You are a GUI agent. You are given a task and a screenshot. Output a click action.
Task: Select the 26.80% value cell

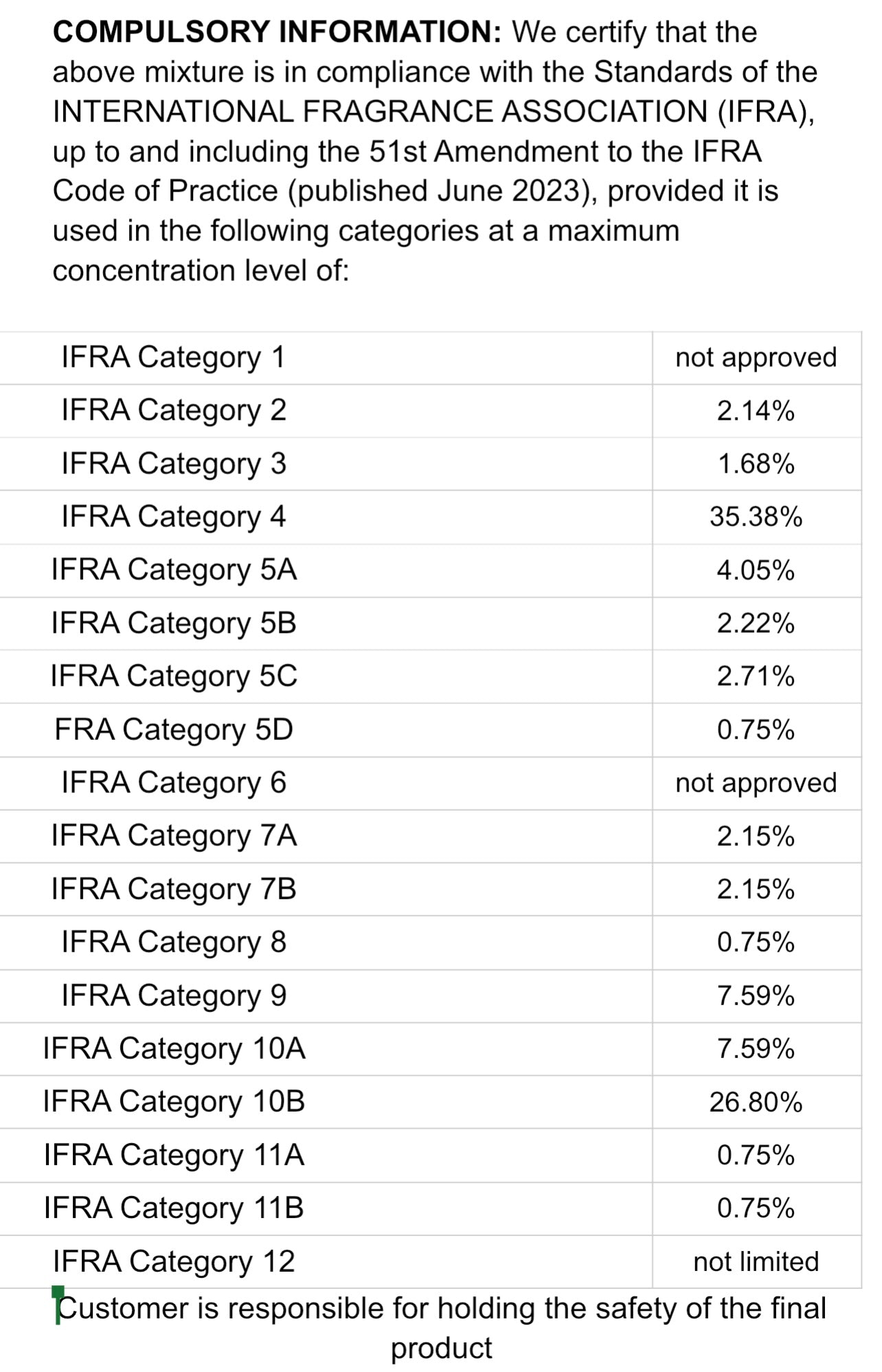tap(756, 1102)
